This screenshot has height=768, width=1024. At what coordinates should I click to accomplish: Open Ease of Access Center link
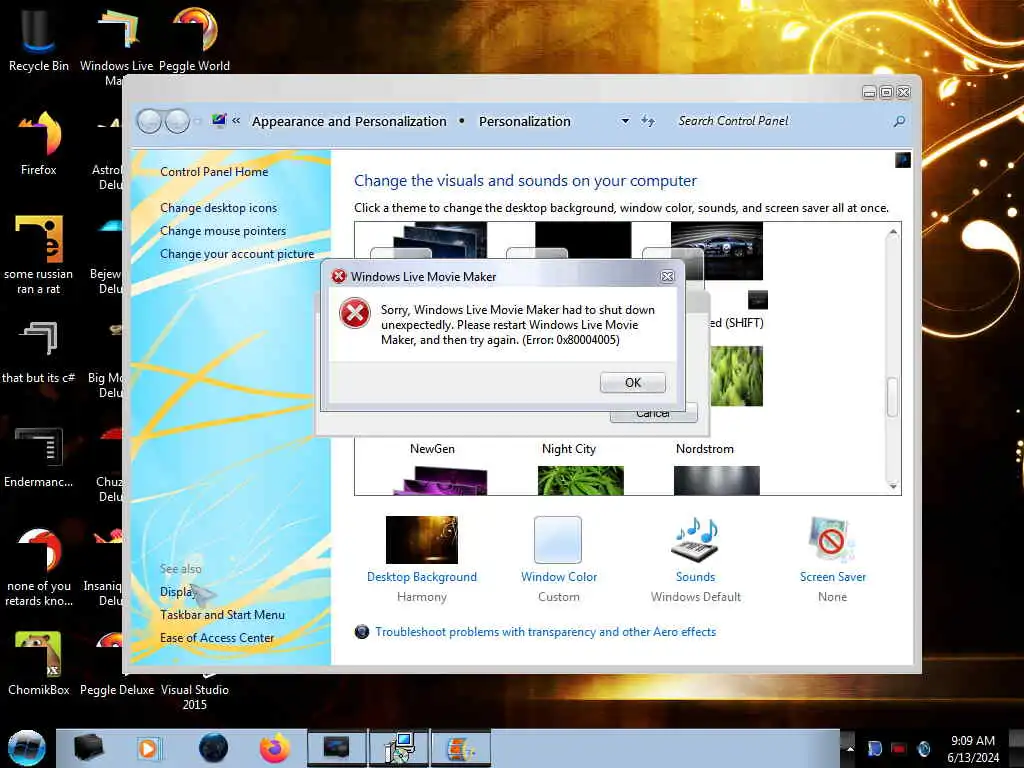217,638
